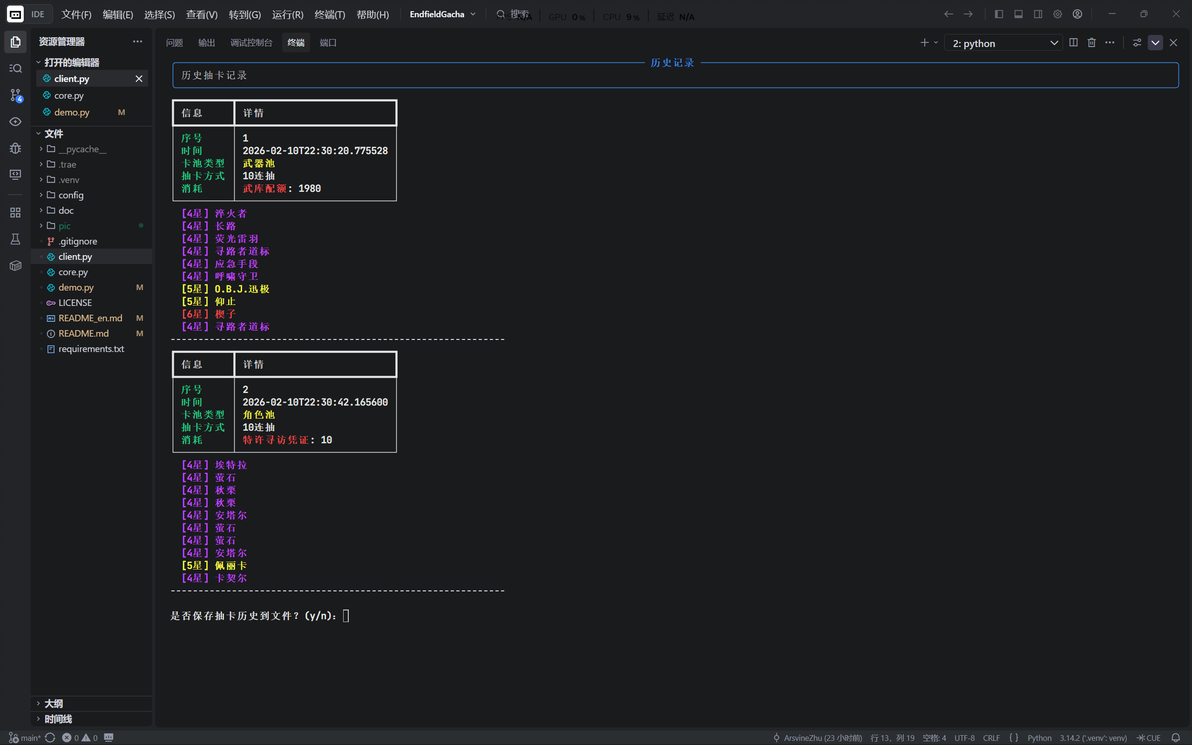Open the 文件(F) menu
This screenshot has width=1192, height=745.
coord(76,14)
